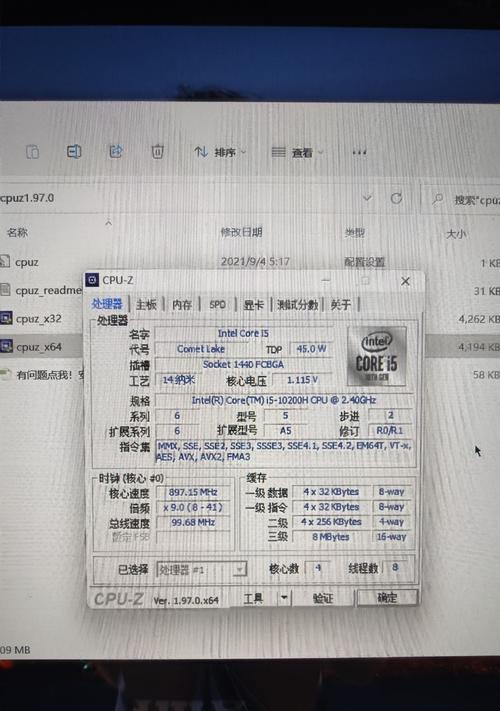Click the Comet Lake code name value
Image resolution: width=500 pixels, height=711 pixels.
pyautogui.click(x=201, y=349)
